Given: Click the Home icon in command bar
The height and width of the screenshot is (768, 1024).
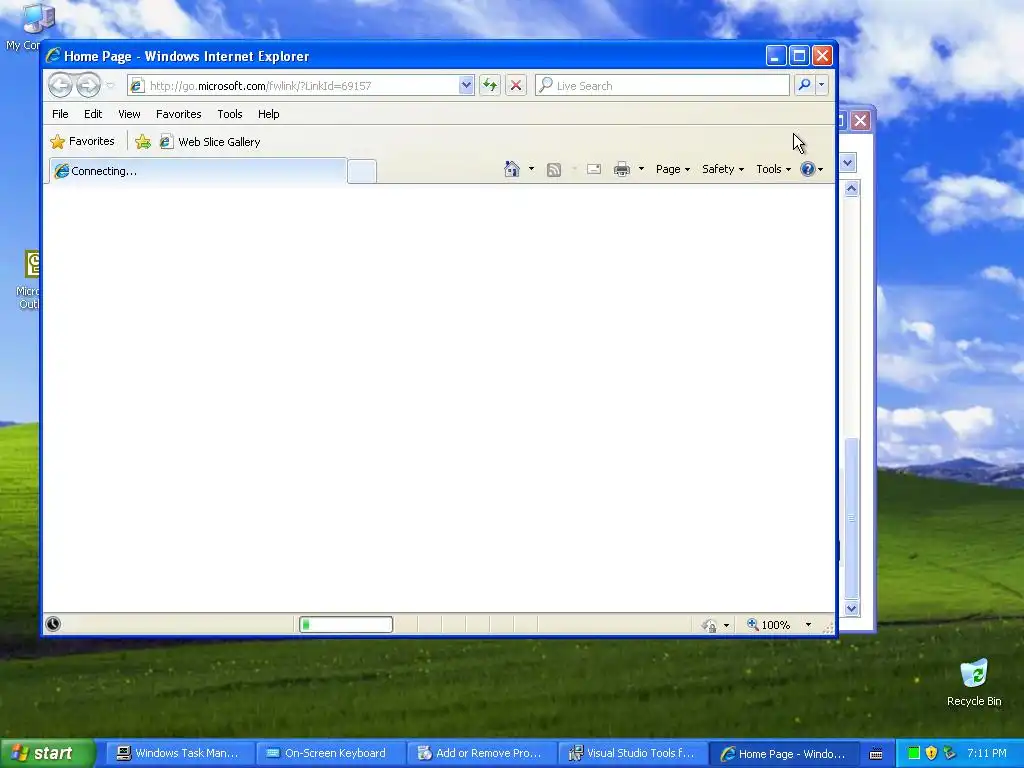Looking at the screenshot, I should coord(512,169).
